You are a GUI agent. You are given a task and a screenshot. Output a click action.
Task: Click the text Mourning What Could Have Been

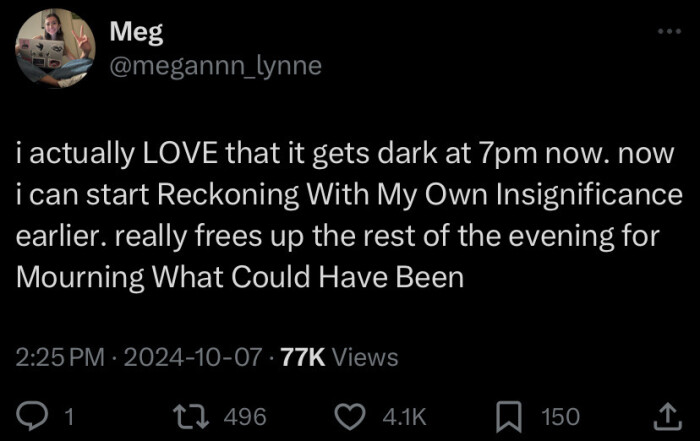coord(241,276)
